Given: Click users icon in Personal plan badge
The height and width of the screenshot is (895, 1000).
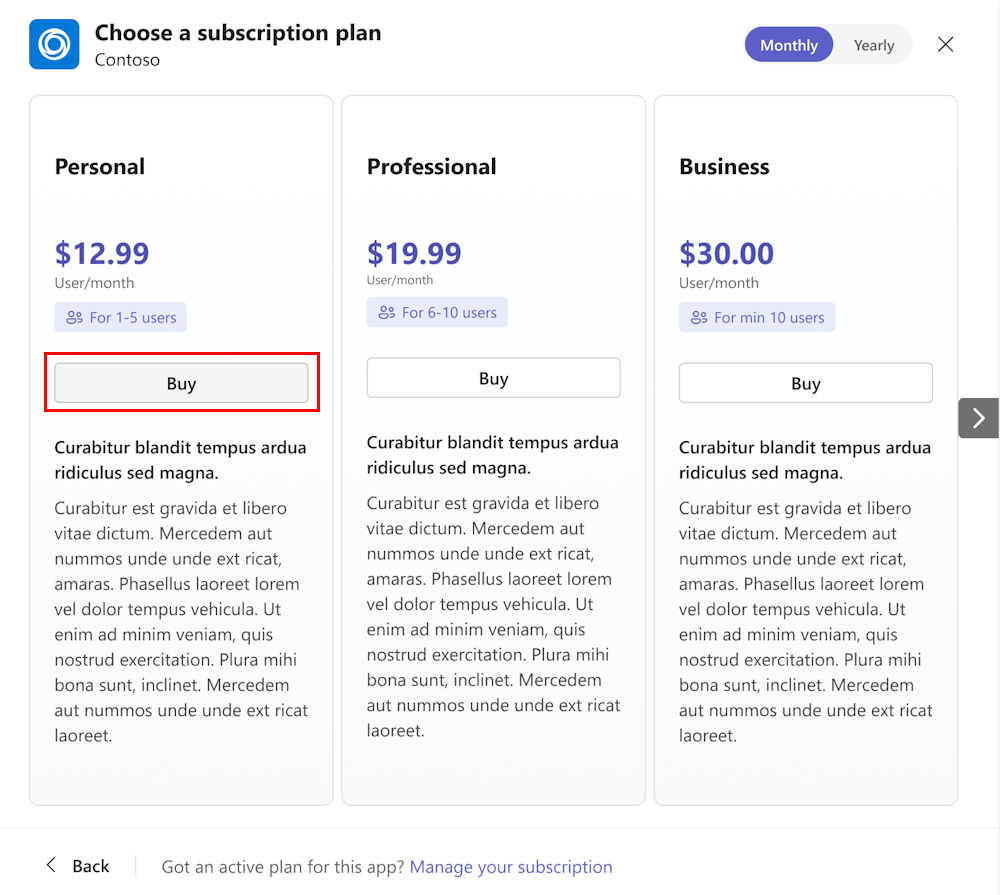Looking at the screenshot, I should pyautogui.click(x=74, y=318).
